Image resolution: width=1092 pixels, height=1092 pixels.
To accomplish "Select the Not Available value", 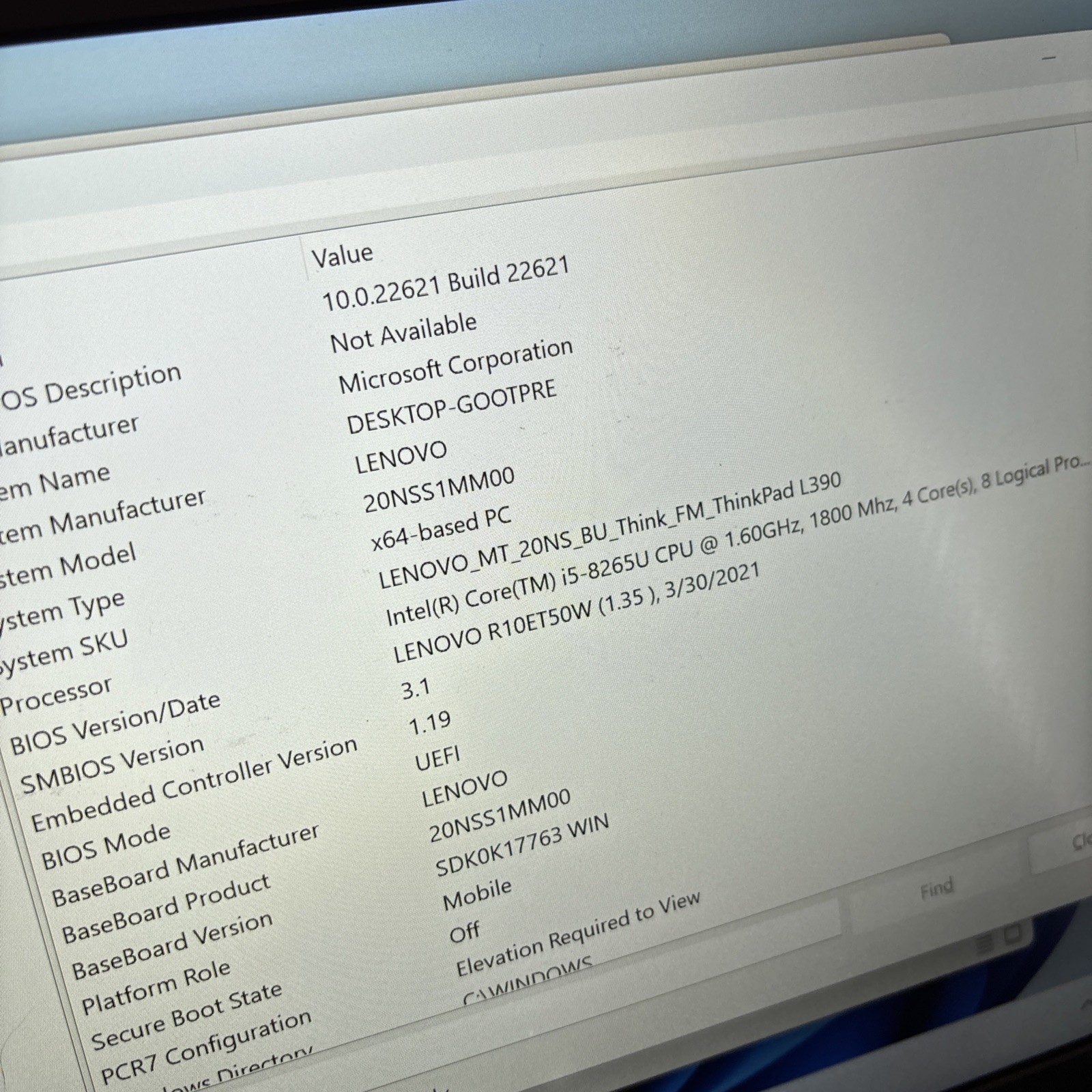I will [403, 332].
